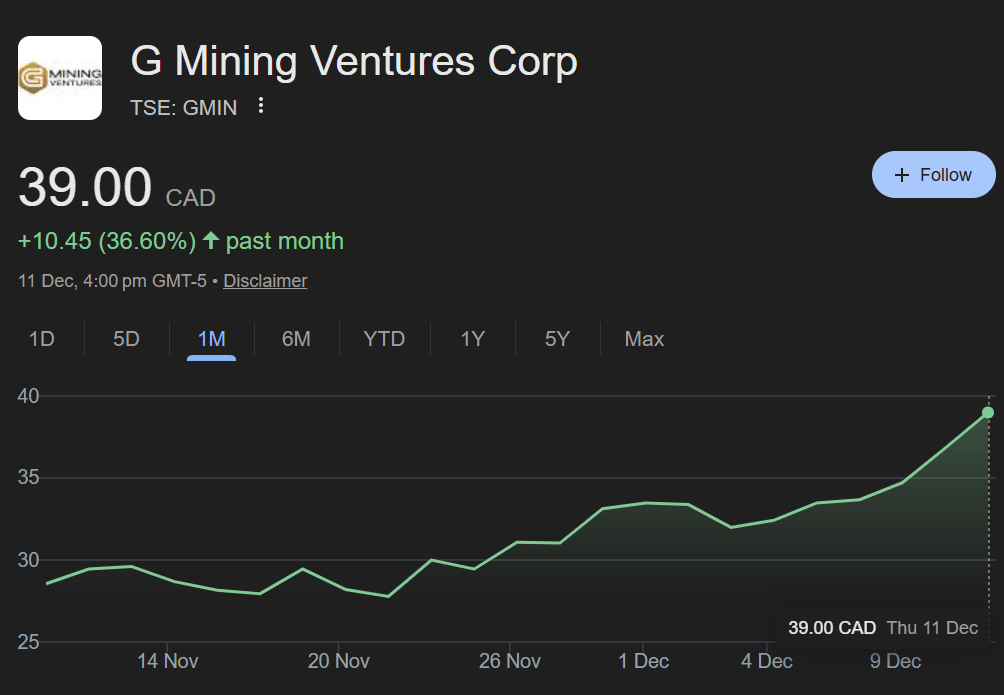Click the G Mining Ventures logo
Screen dimensions: 1004x695
click(x=60, y=78)
